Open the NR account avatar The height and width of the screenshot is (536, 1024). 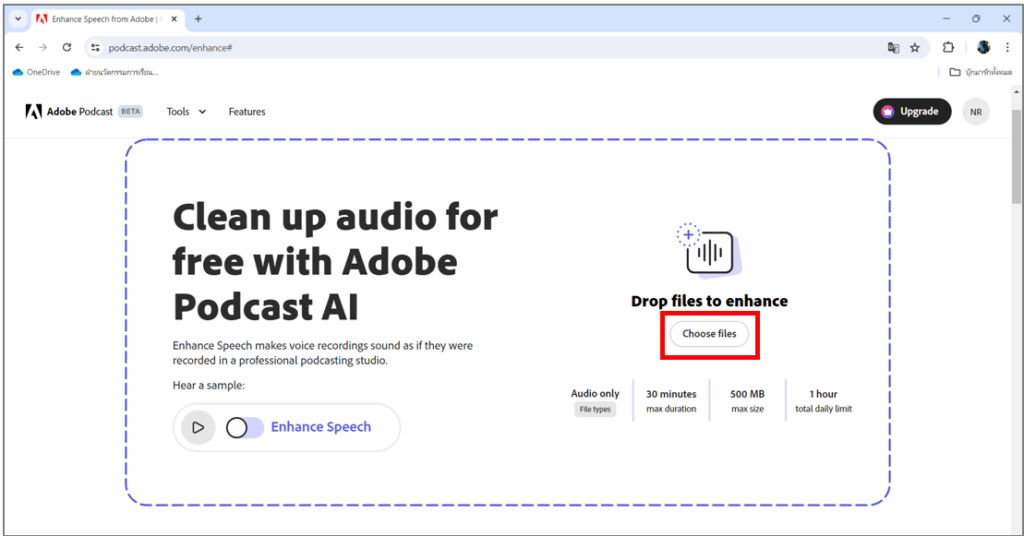pyautogui.click(x=975, y=112)
